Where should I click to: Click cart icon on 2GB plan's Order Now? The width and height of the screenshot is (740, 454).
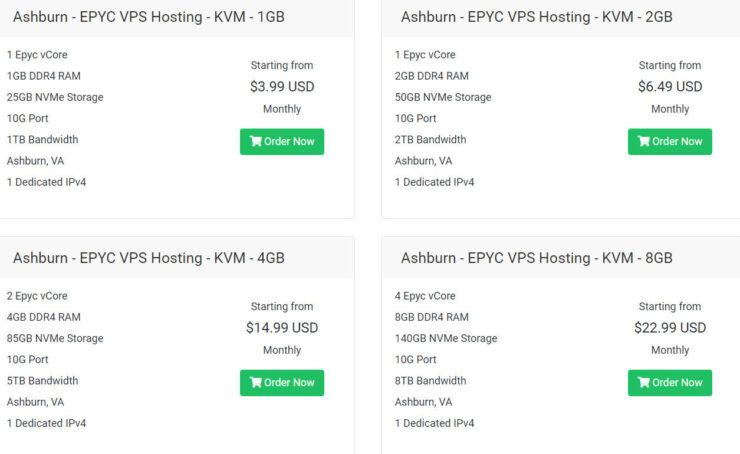[x=644, y=141]
